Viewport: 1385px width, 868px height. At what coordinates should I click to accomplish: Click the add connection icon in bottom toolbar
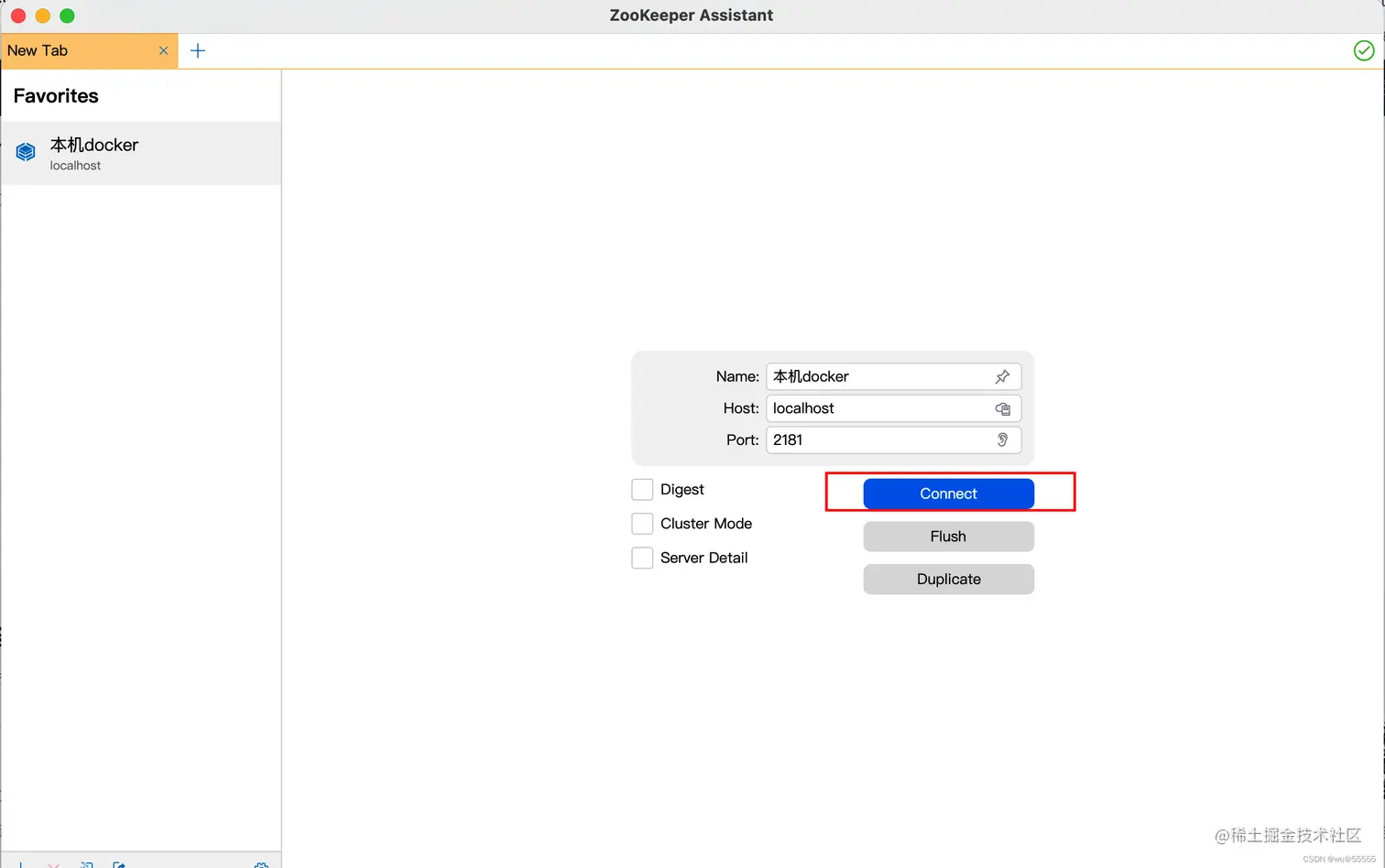pyautogui.click(x=21, y=865)
